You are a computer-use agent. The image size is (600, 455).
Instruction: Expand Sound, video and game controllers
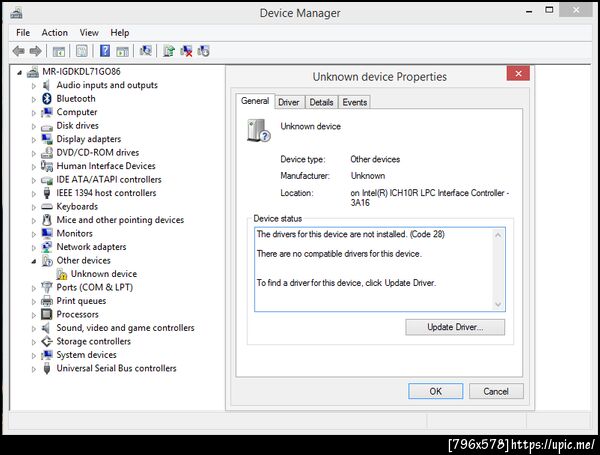point(34,329)
